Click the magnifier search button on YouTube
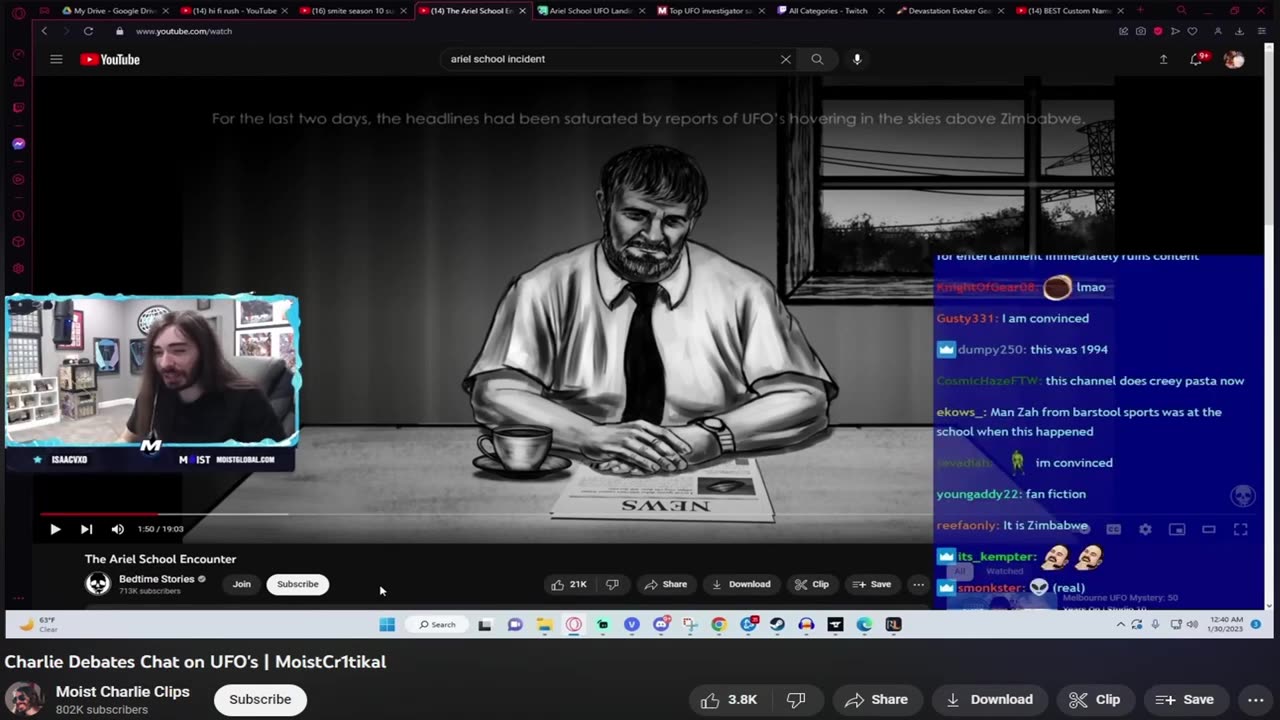1280x720 pixels. click(x=817, y=59)
